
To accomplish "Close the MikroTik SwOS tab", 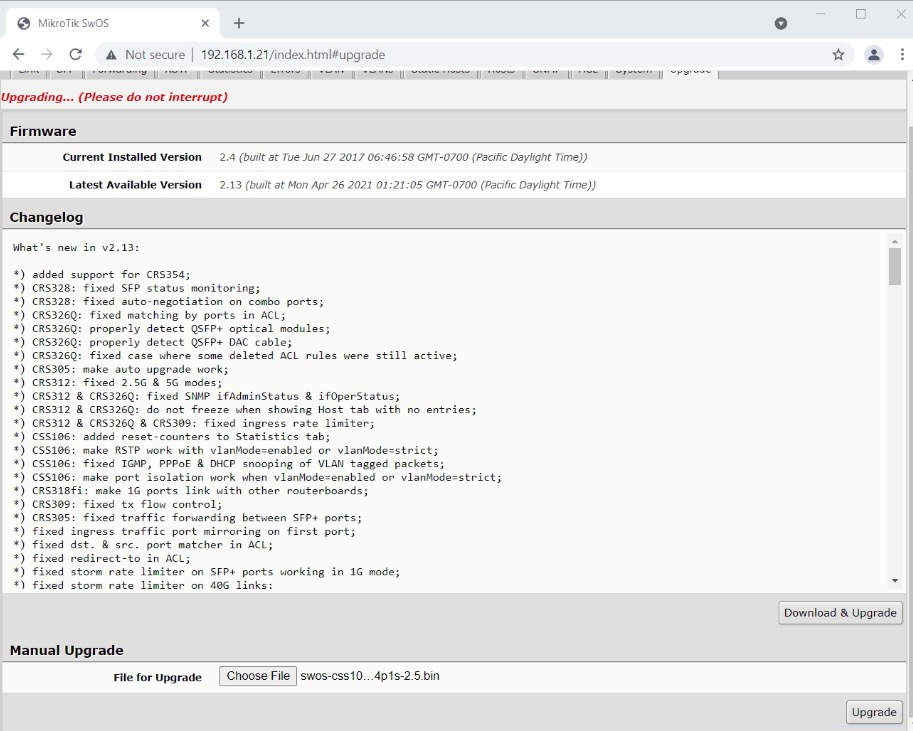I will point(205,23).
